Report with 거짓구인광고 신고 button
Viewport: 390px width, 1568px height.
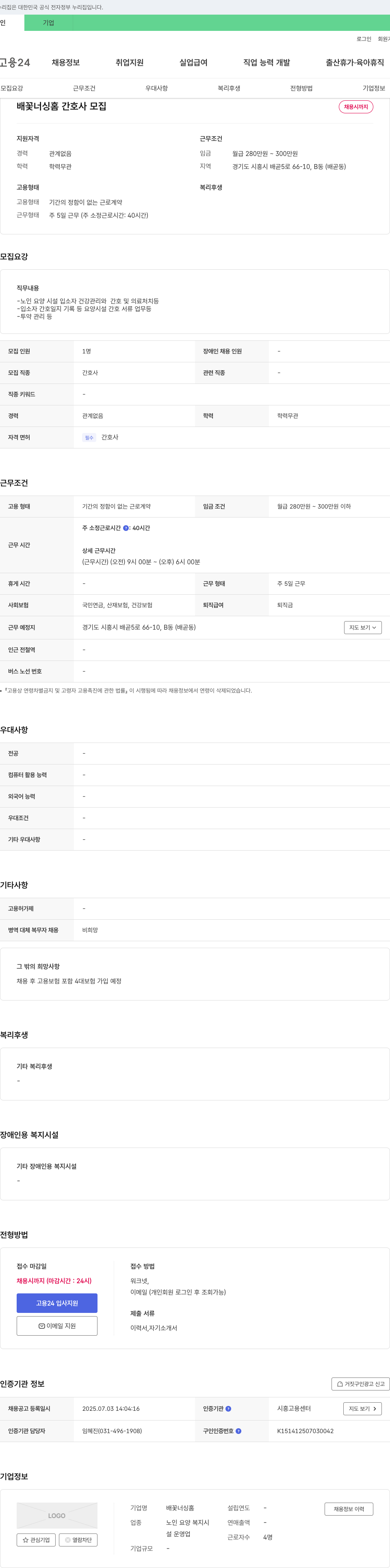(x=360, y=1384)
